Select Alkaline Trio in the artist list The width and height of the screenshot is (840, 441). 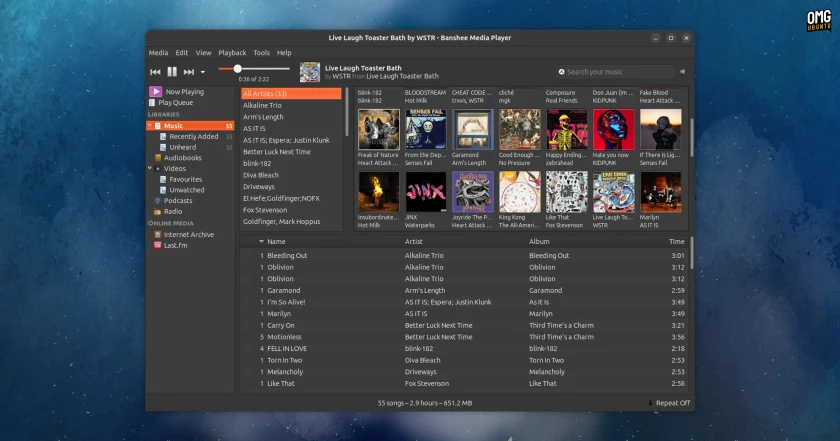tap(291, 105)
